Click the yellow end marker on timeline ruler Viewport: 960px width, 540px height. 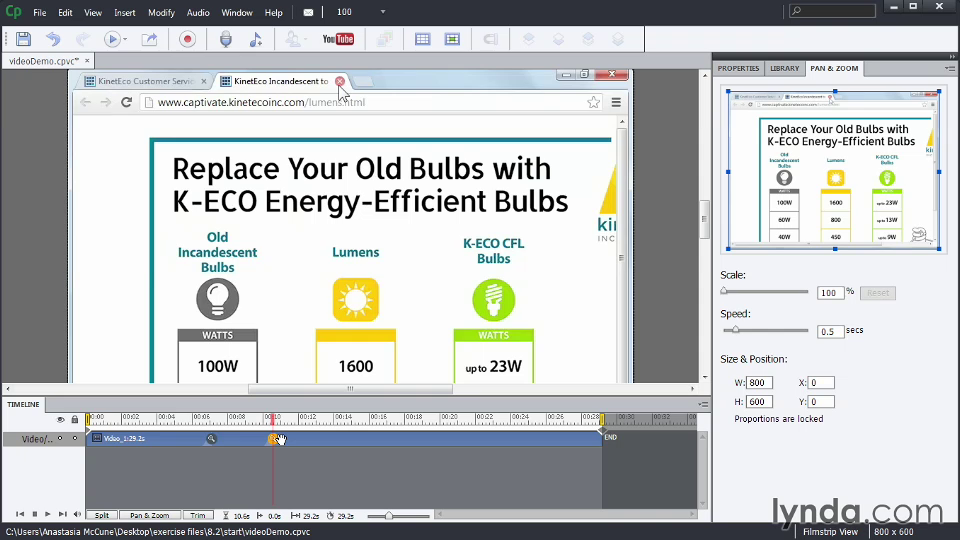[x=602, y=419]
